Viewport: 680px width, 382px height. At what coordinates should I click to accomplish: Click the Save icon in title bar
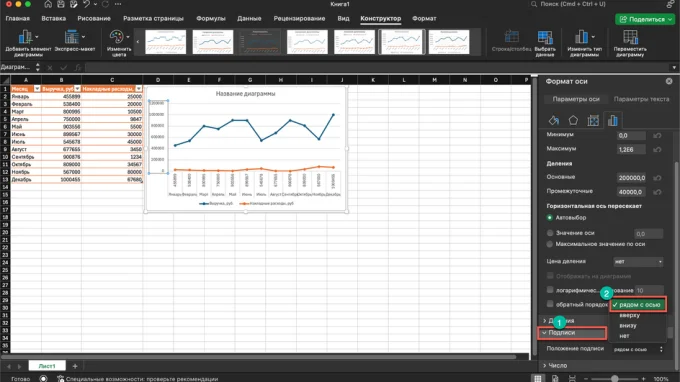(61, 4)
